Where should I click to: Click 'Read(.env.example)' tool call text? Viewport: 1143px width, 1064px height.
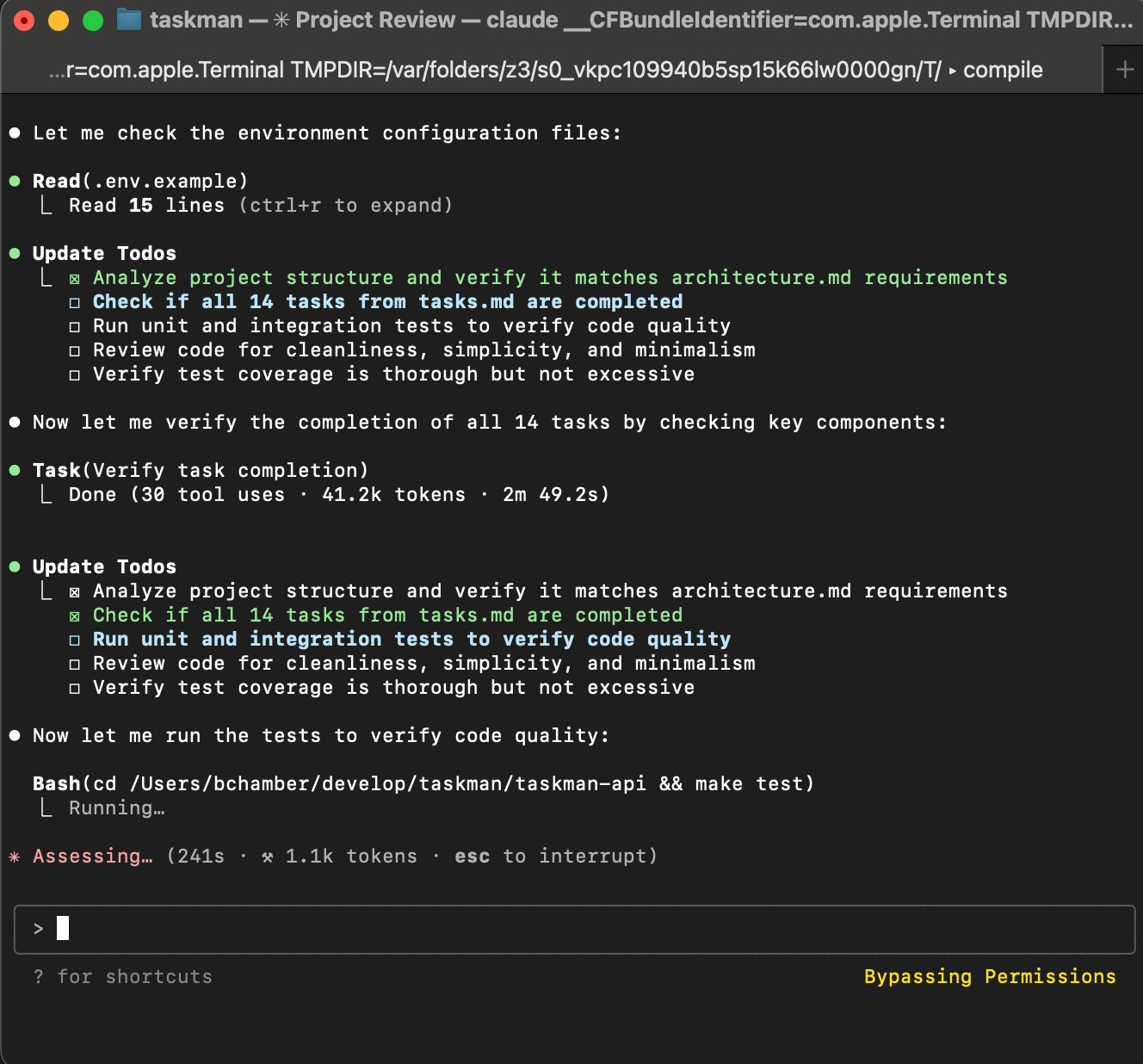point(140,182)
